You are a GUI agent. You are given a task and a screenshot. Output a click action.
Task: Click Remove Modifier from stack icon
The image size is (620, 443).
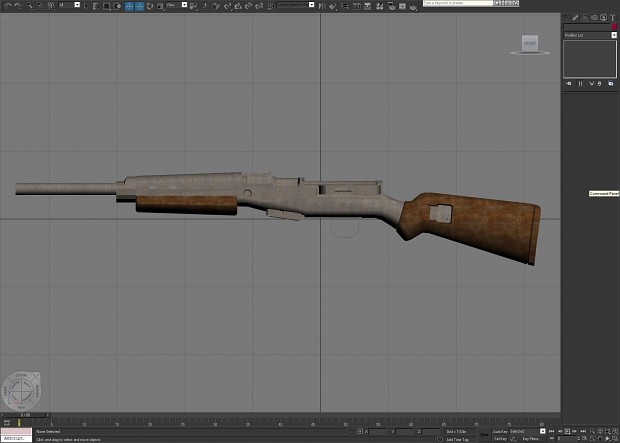pyautogui.click(x=599, y=83)
